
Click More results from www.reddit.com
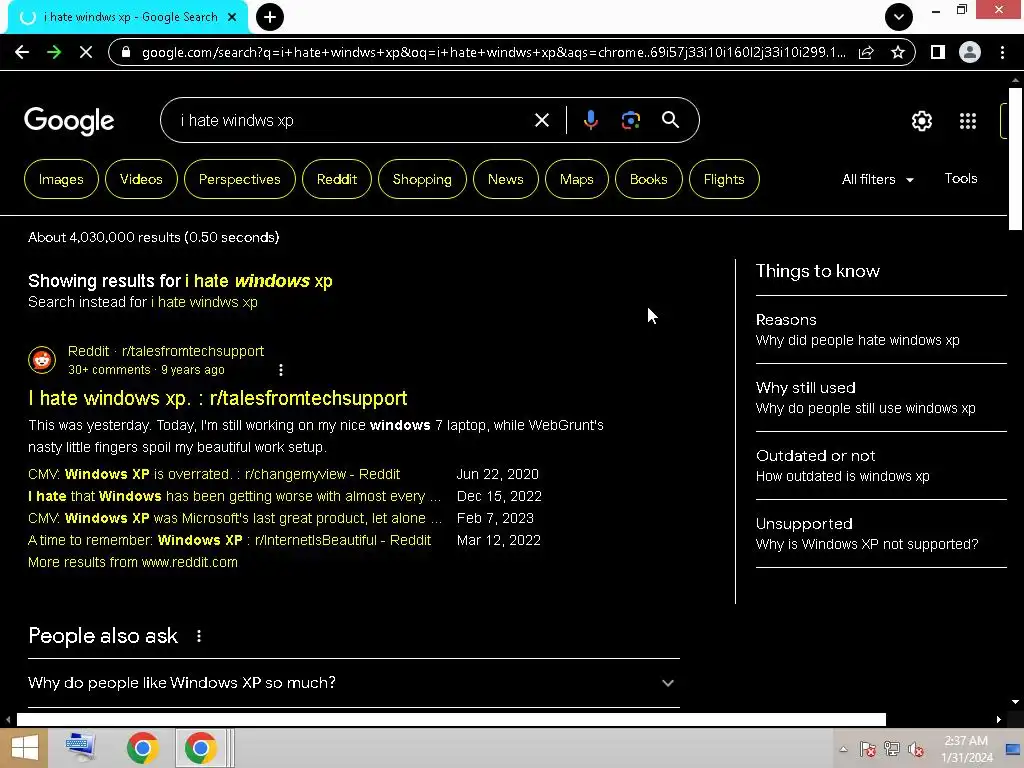tap(133, 562)
